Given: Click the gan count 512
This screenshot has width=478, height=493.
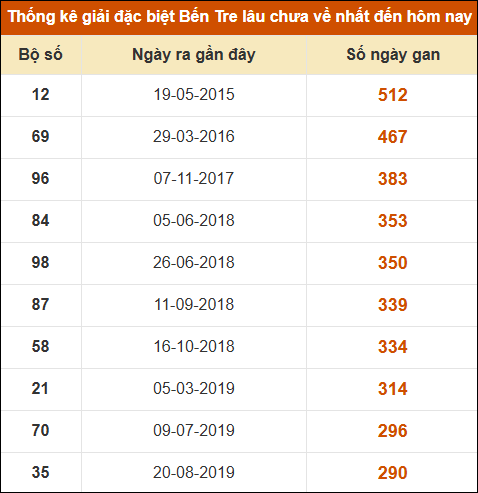Looking at the screenshot, I should click(x=393, y=95).
